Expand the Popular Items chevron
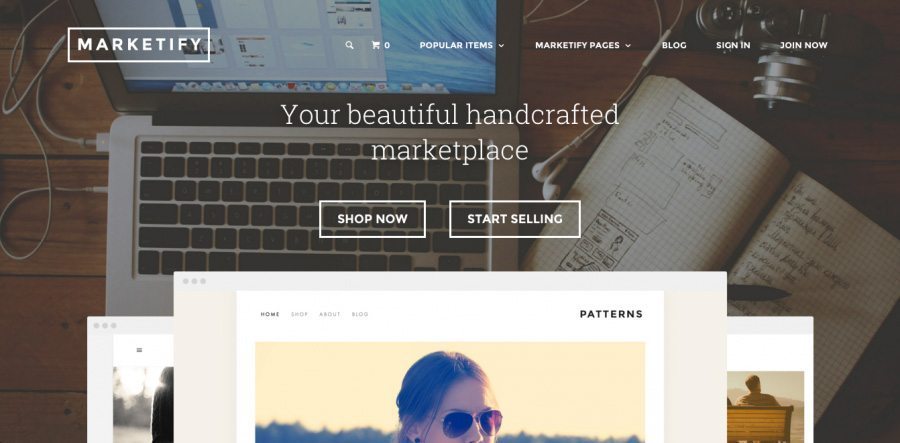The image size is (900, 443). (x=501, y=45)
